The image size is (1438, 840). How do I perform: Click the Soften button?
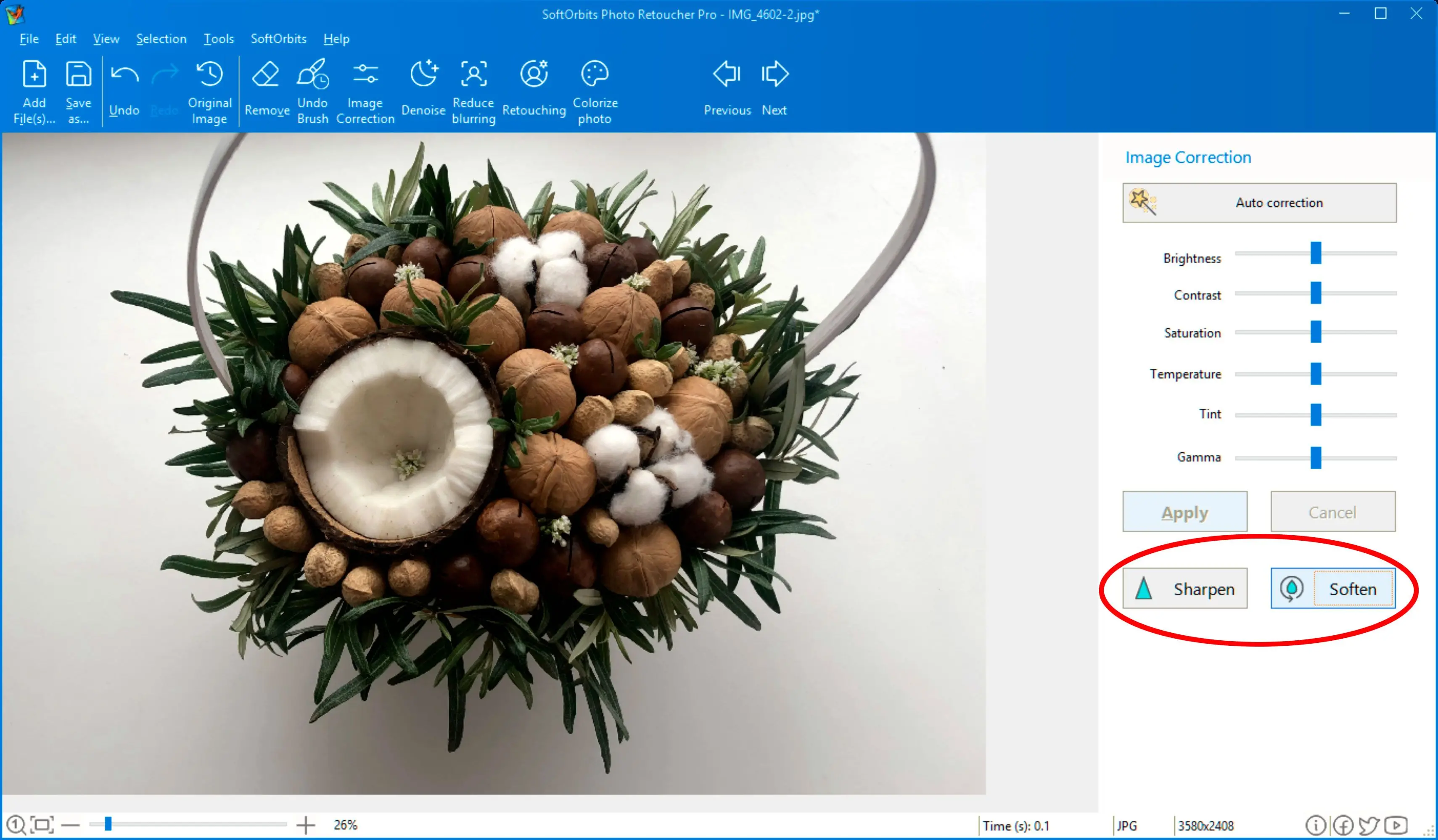click(1332, 589)
